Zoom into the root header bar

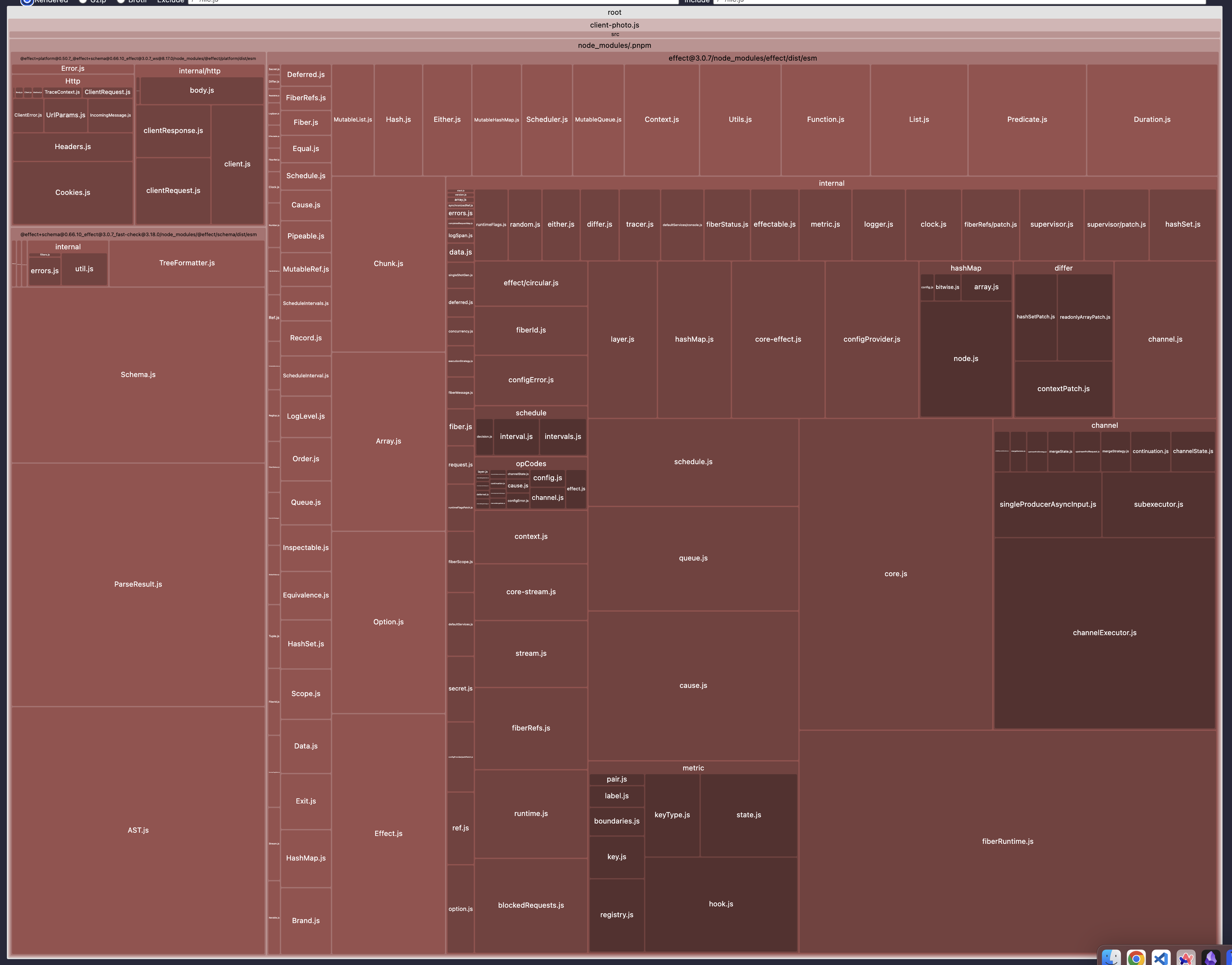[x=614, y=12]
